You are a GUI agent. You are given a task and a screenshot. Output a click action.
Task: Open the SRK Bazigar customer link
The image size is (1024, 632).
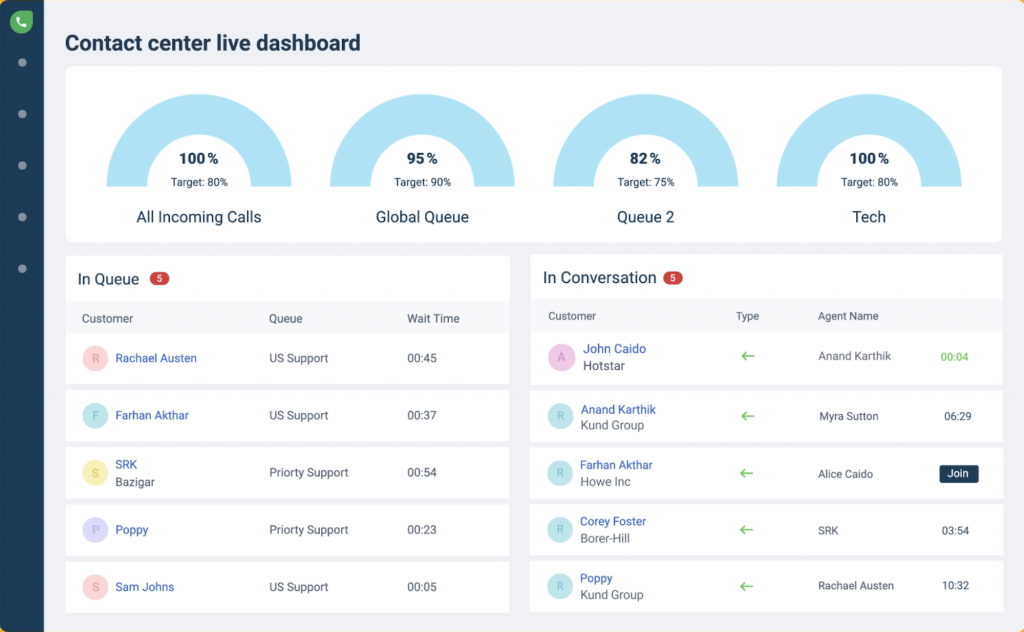tap(124, 464)
